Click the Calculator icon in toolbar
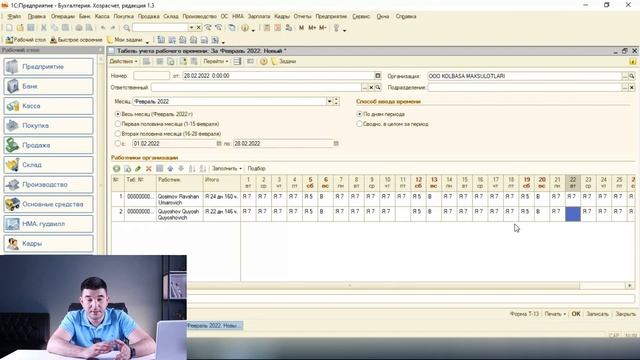Viewport: 640px width, 360px height. 267,28
